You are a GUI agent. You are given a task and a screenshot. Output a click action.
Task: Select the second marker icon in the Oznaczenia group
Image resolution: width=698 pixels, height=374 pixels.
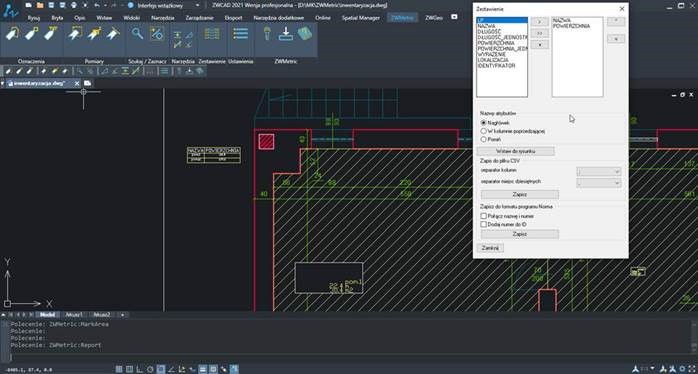32,34
